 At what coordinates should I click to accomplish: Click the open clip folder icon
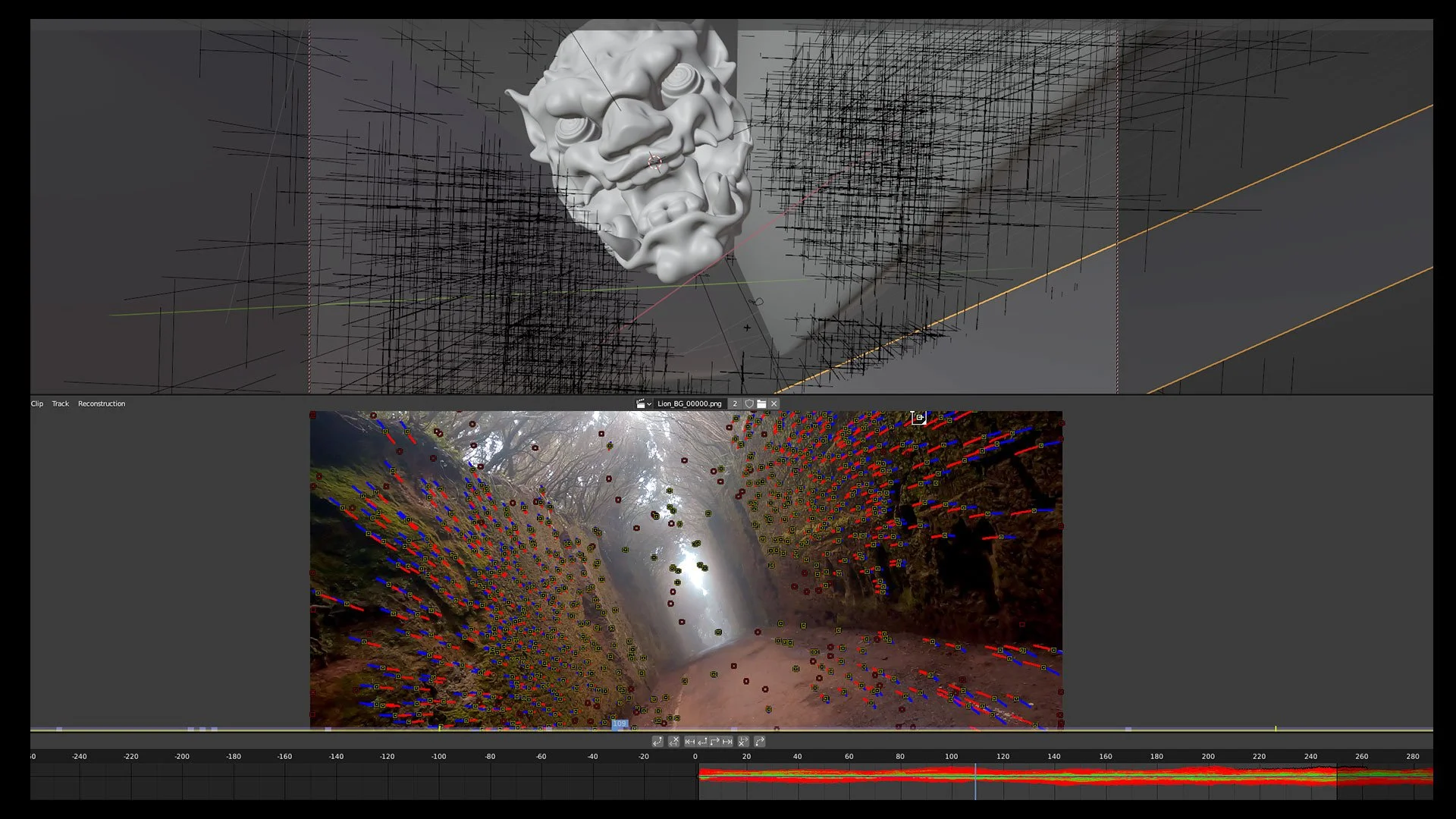[x=761, y=403]
